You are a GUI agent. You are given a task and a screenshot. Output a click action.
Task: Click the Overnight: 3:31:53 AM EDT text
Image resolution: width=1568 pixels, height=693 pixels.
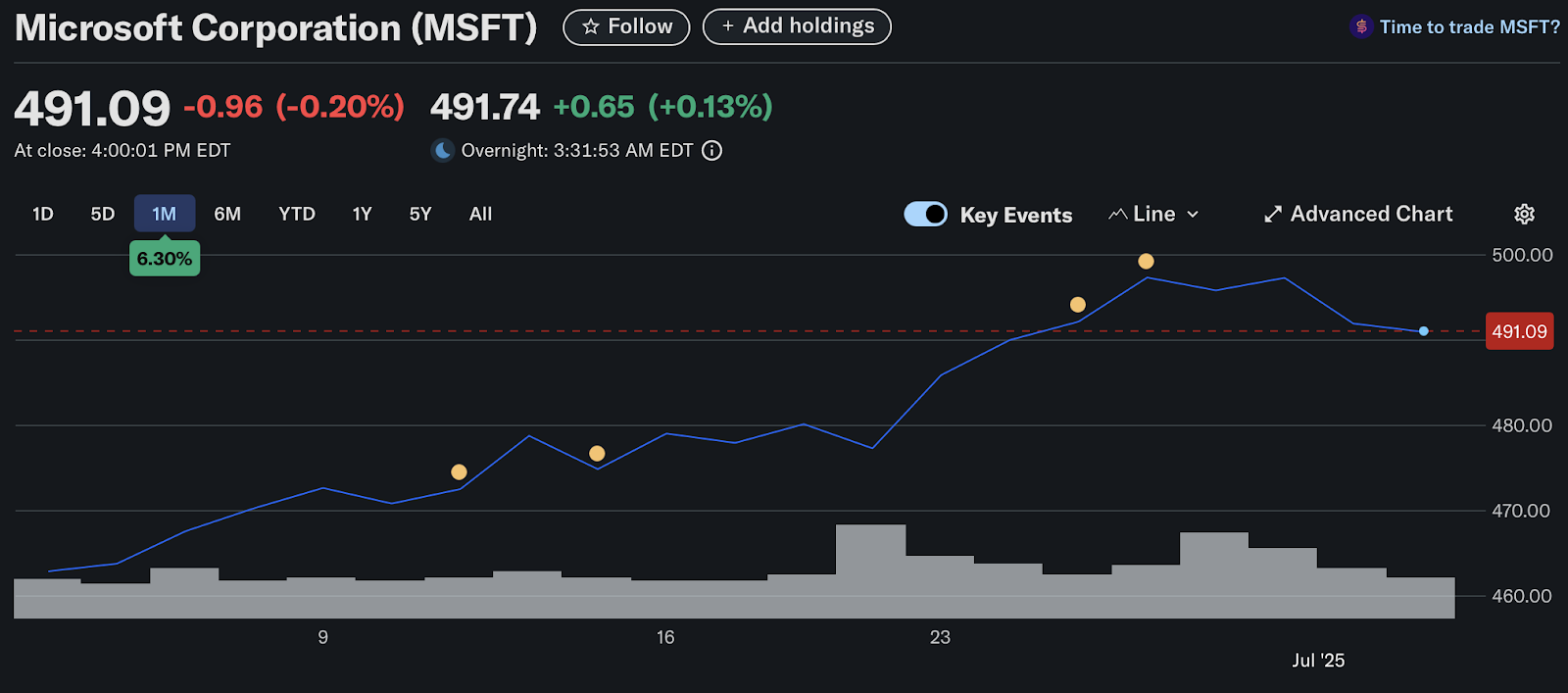pyautogui.click(x=577, y=151)
